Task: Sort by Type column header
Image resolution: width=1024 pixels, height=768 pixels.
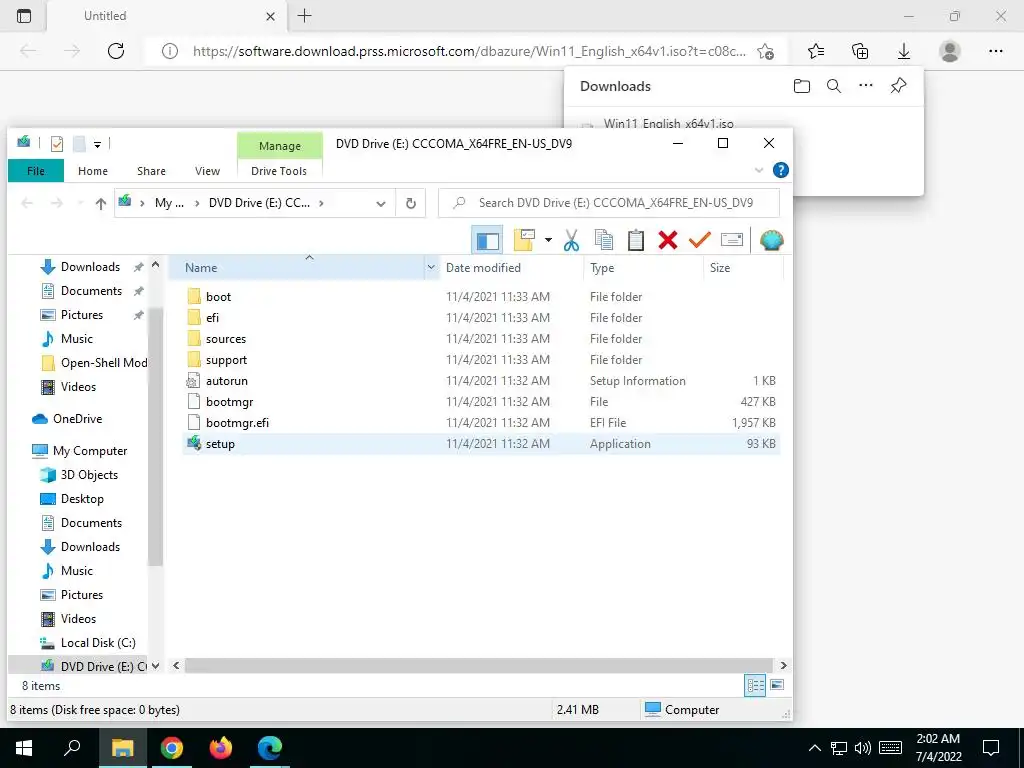Action: pyautogui.click(x=643, y=268)
